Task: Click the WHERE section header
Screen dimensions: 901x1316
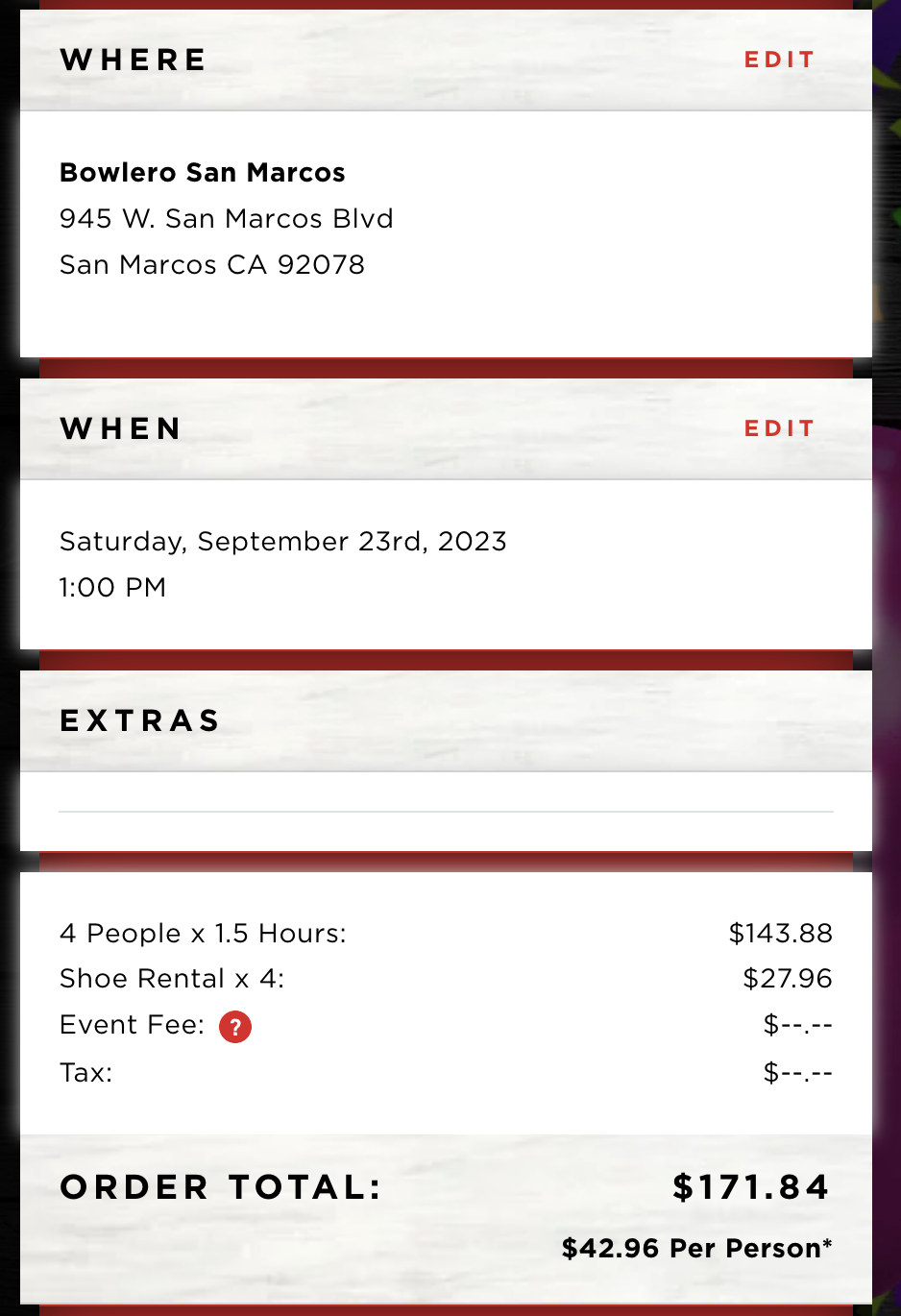Action: 134,60
